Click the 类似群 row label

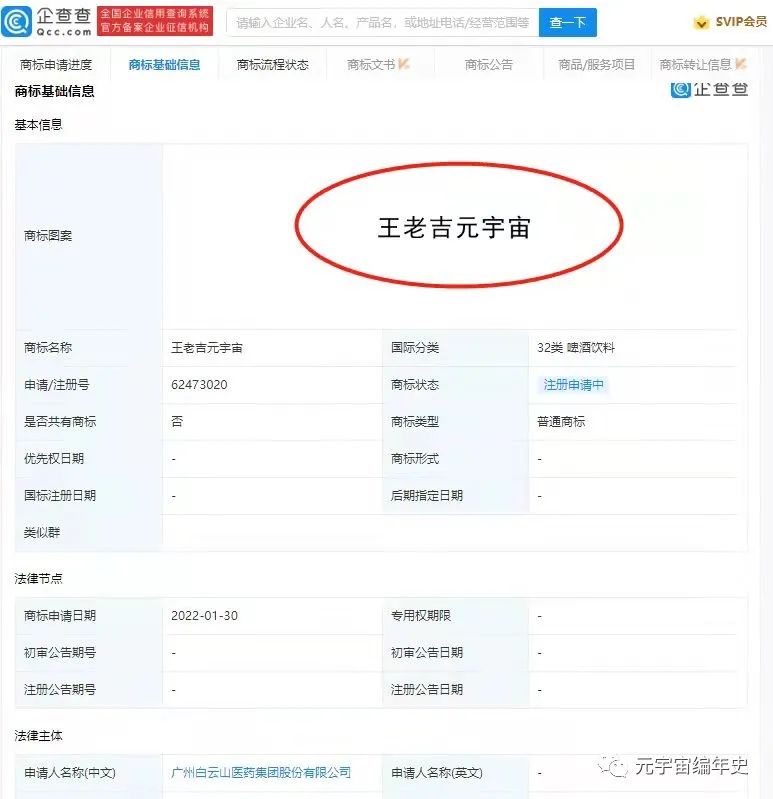pyautogui.click(x=42, y=532)
